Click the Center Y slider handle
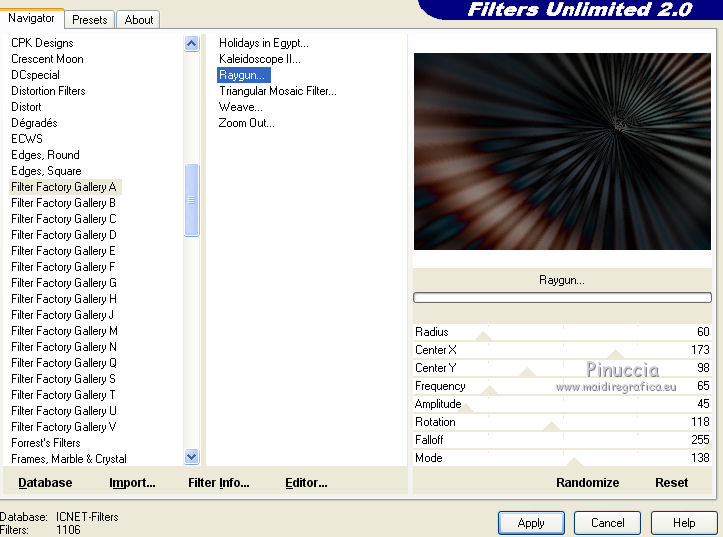Viewport: 723px width, 537px height. pos(527,372)
